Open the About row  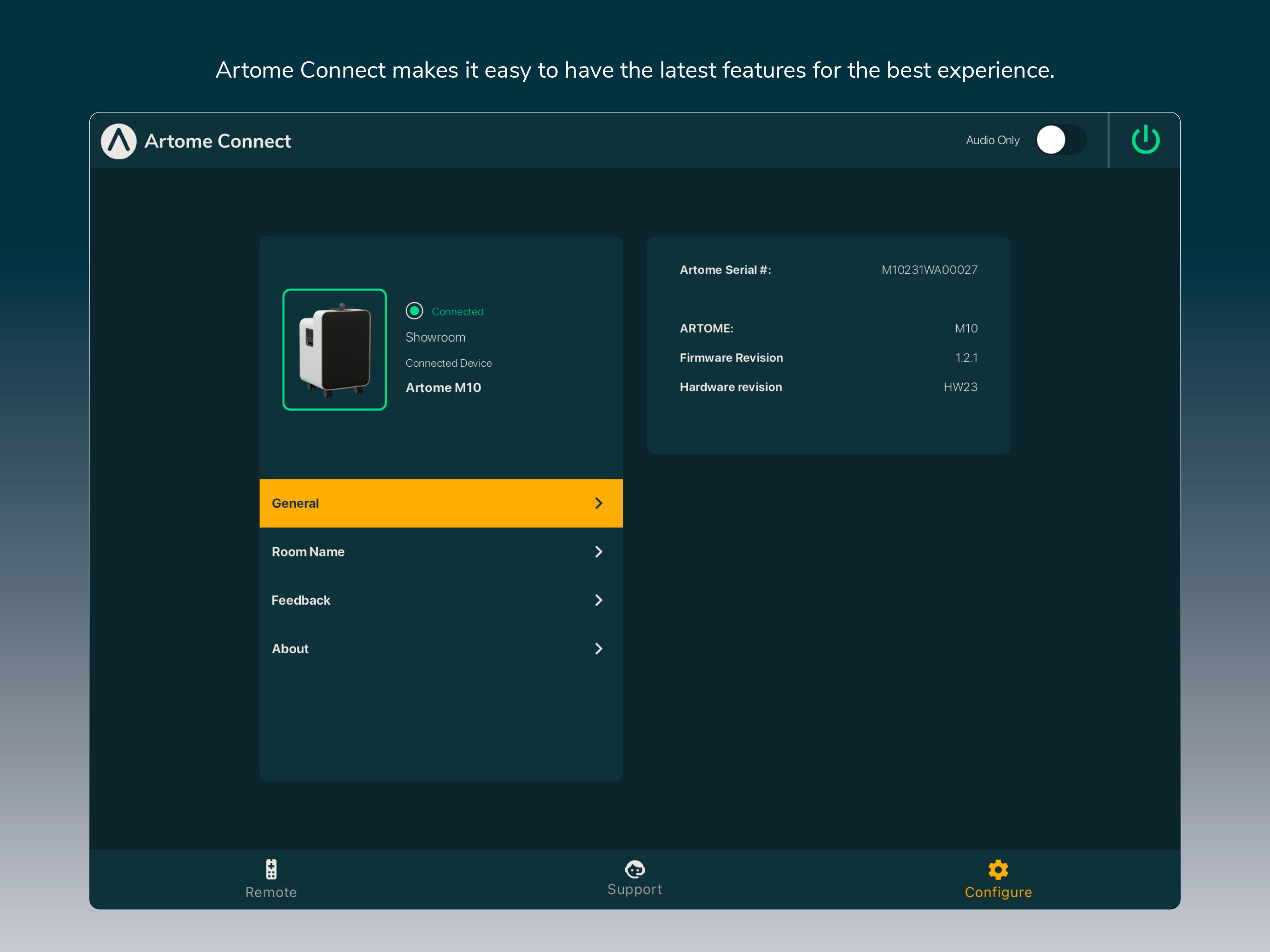(441, 649)
